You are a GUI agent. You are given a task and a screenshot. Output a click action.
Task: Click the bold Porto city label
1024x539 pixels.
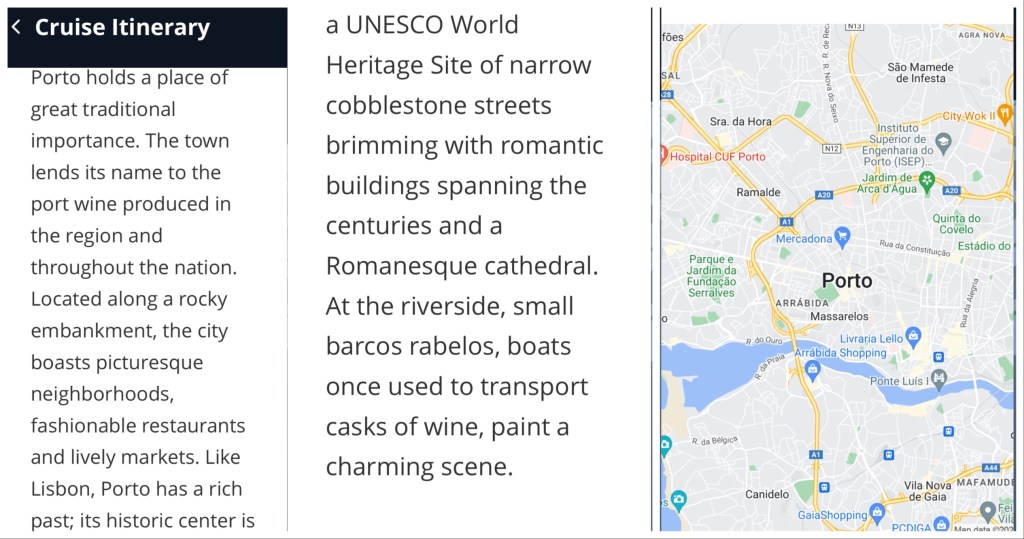[x=846, y=280]
